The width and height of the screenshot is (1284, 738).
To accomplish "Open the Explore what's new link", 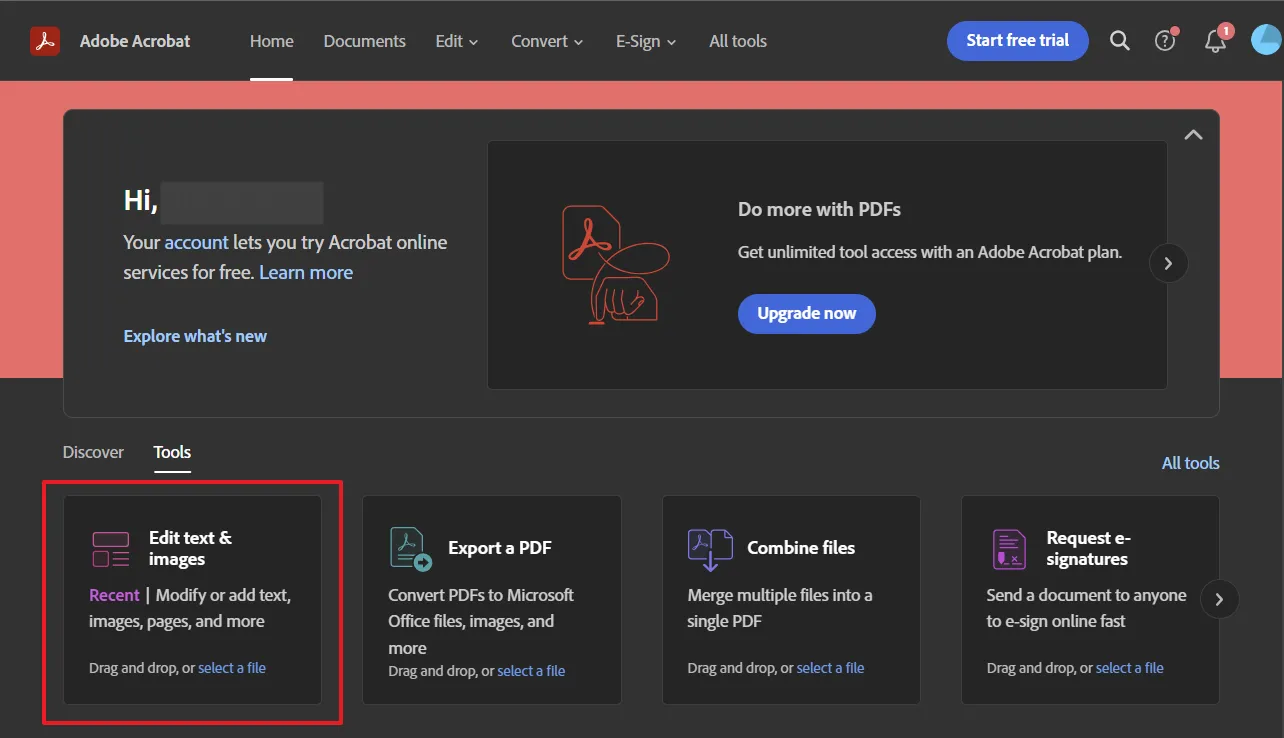I will point(195,336).
